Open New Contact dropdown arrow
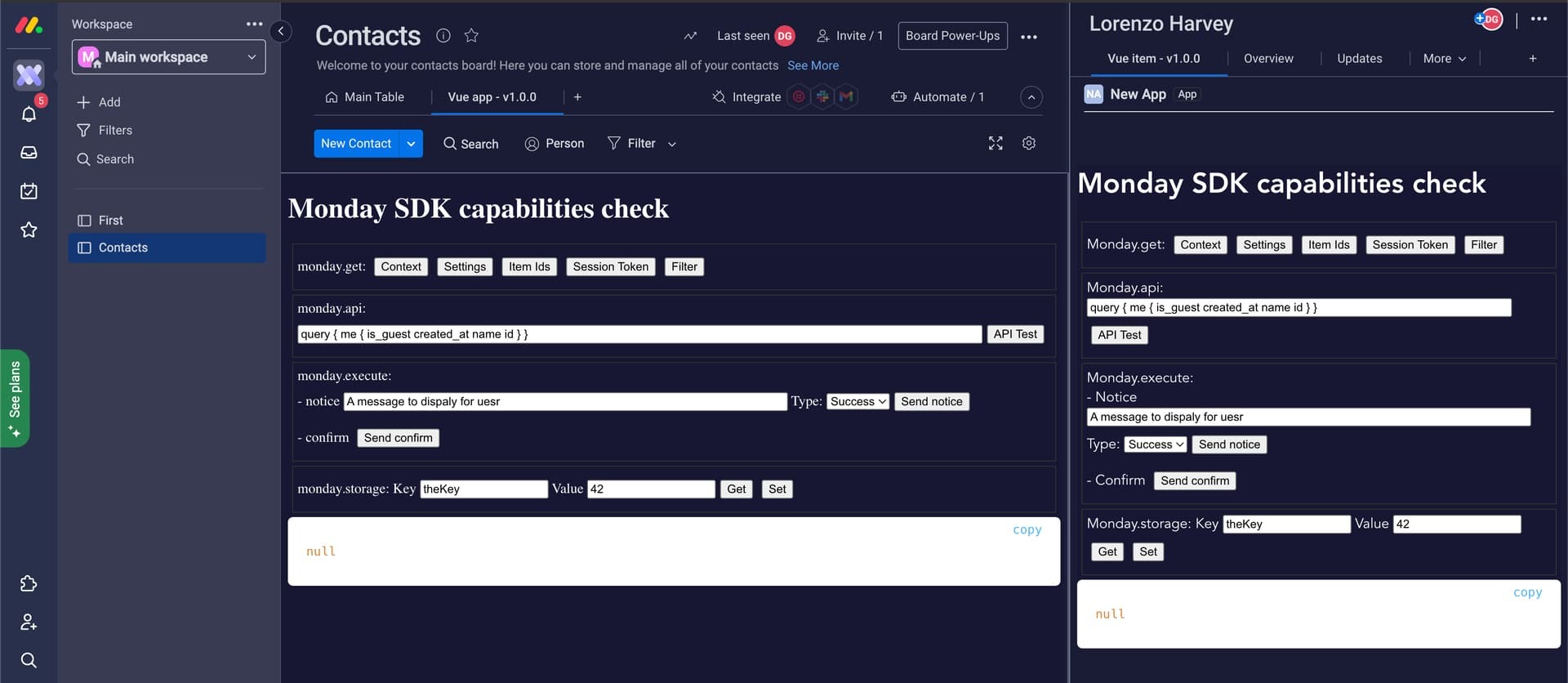The image size is (1568, 683). click(x=411, y=144)
